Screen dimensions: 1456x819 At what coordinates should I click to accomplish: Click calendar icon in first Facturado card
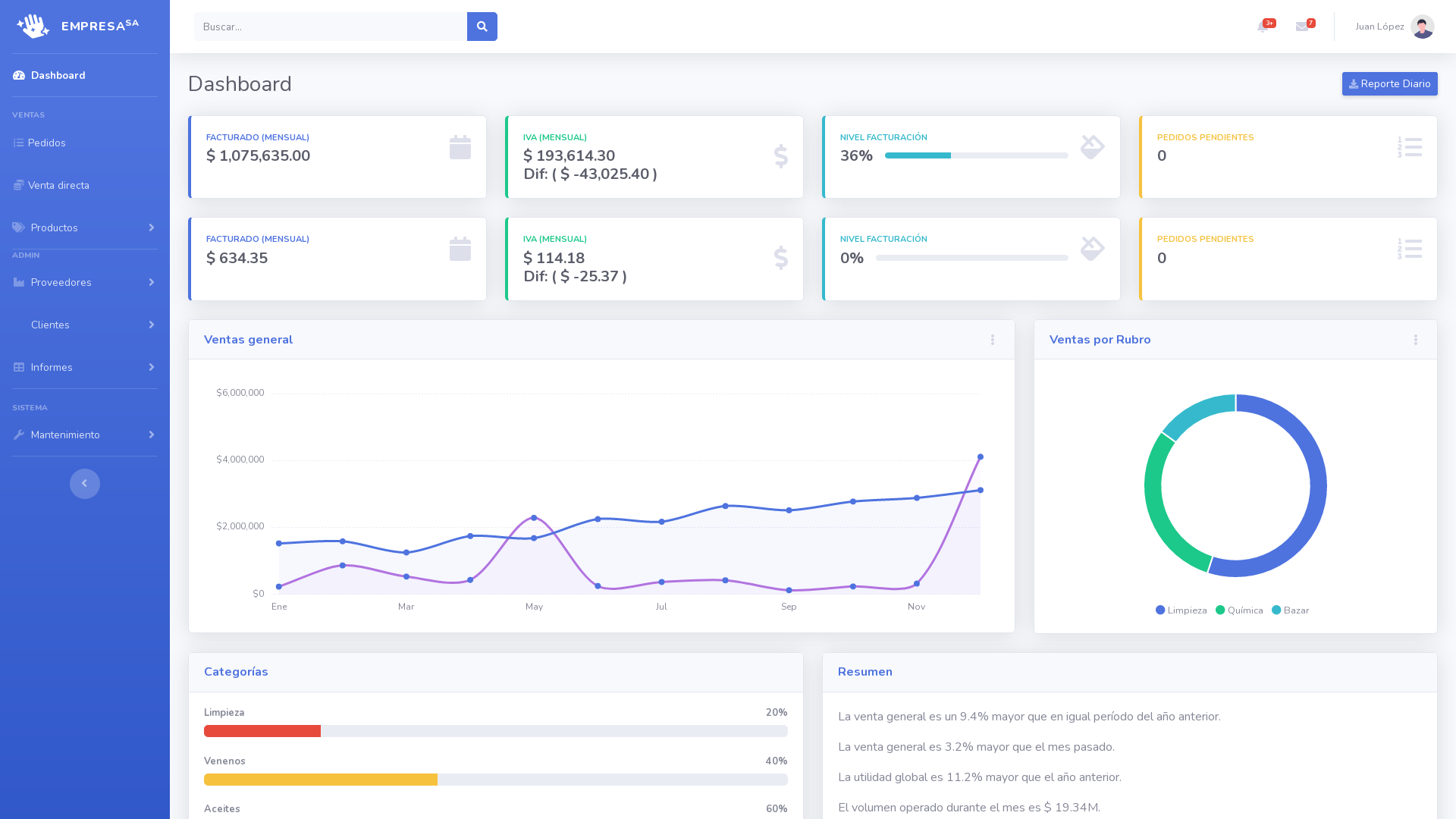[460, 147]
